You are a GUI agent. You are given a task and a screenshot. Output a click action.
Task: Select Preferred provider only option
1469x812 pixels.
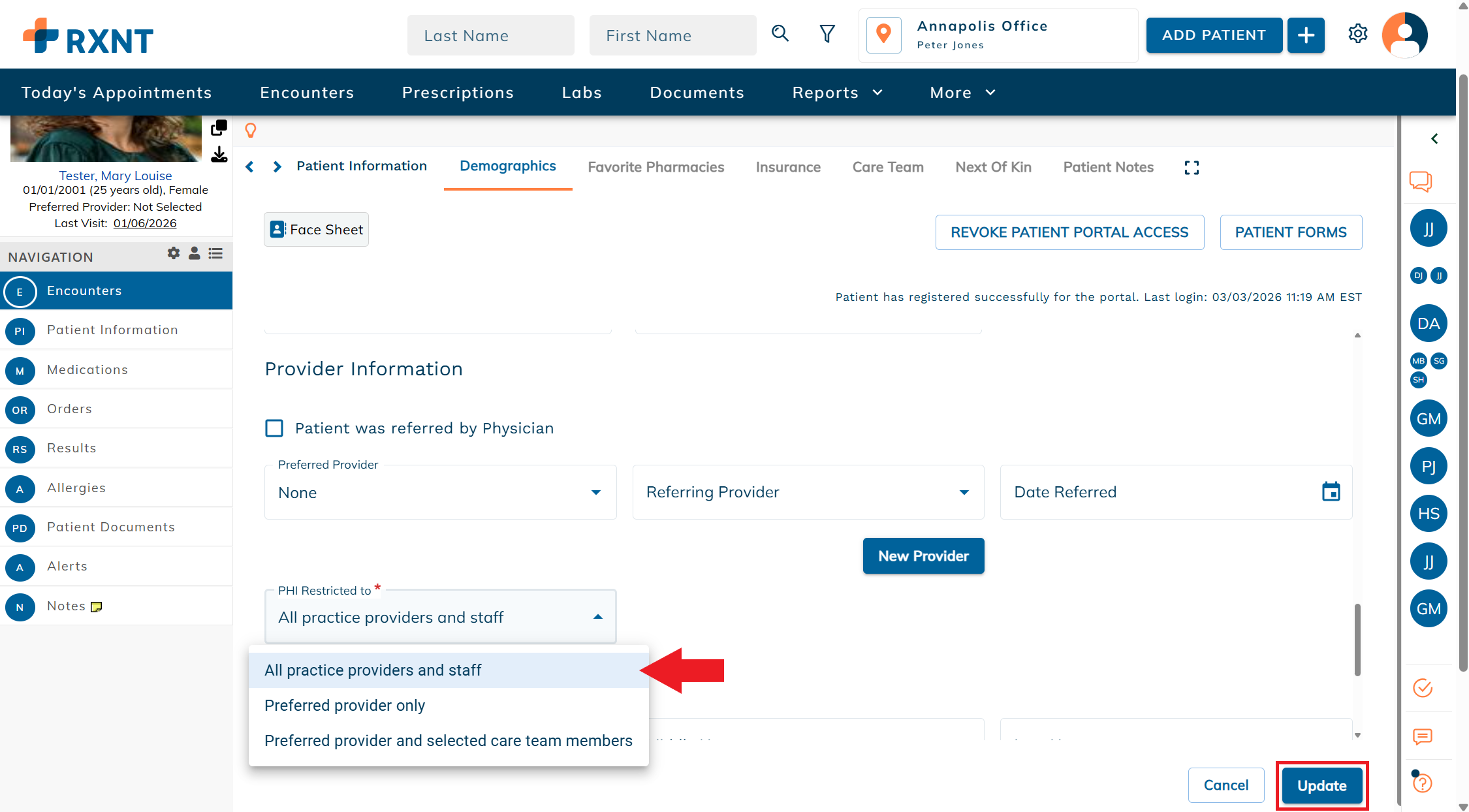(x=345, y=706)
